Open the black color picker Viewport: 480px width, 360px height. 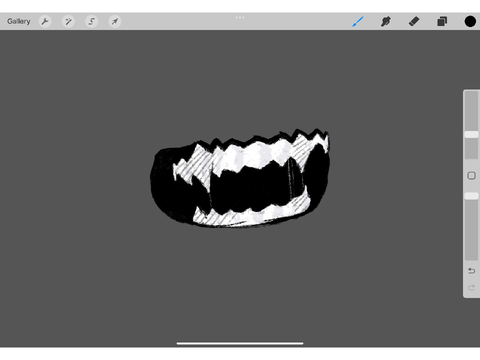coord(470,21)
